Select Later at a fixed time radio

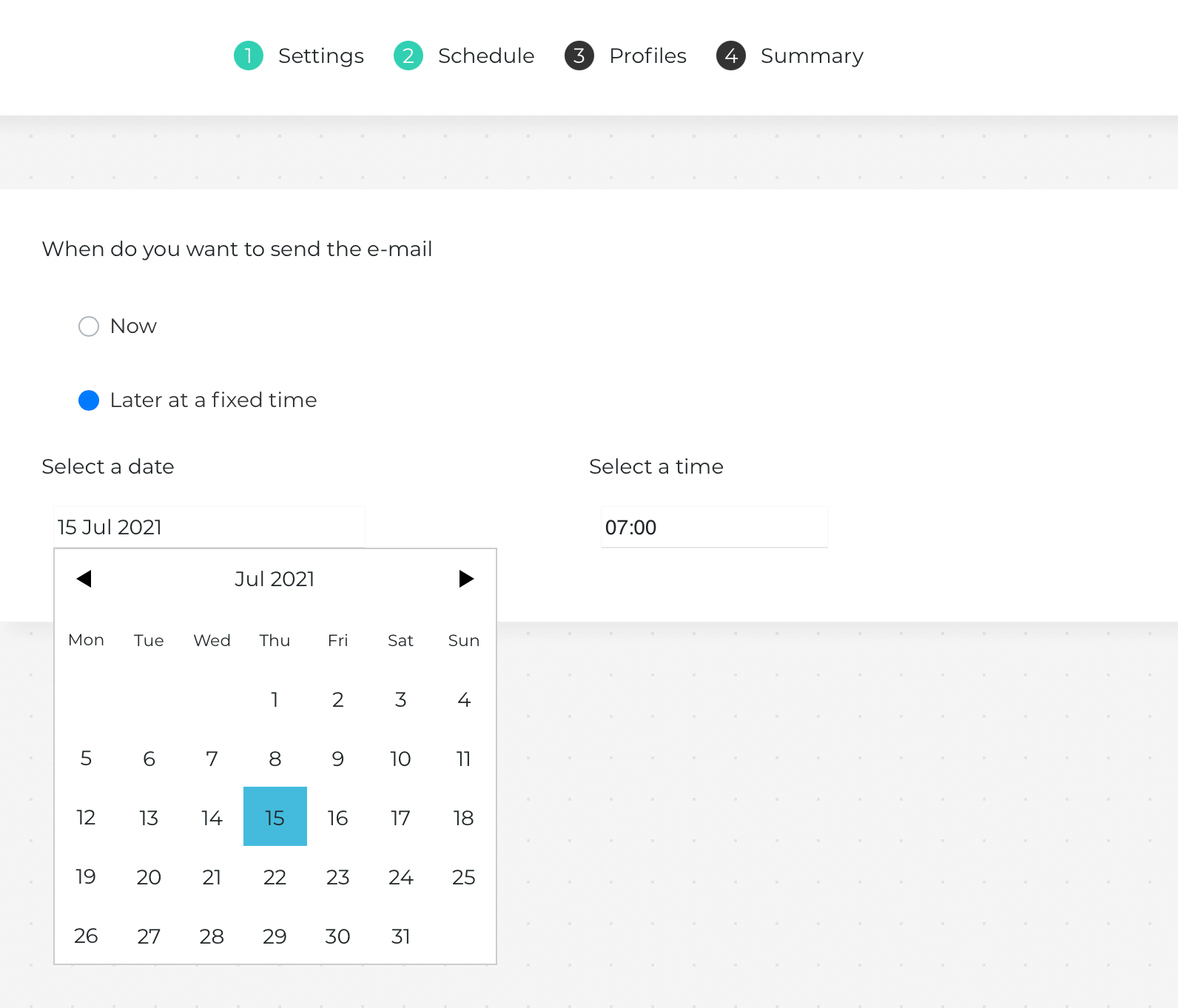(x=89, y=400)
